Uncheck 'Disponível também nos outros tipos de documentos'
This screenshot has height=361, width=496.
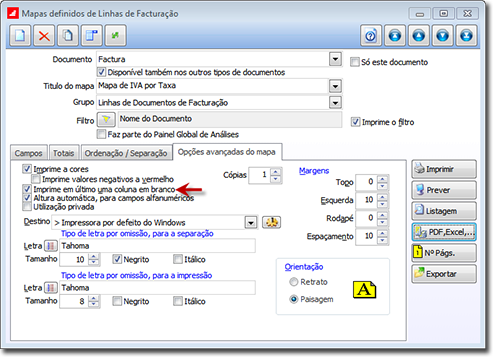[x=101, y=72]
